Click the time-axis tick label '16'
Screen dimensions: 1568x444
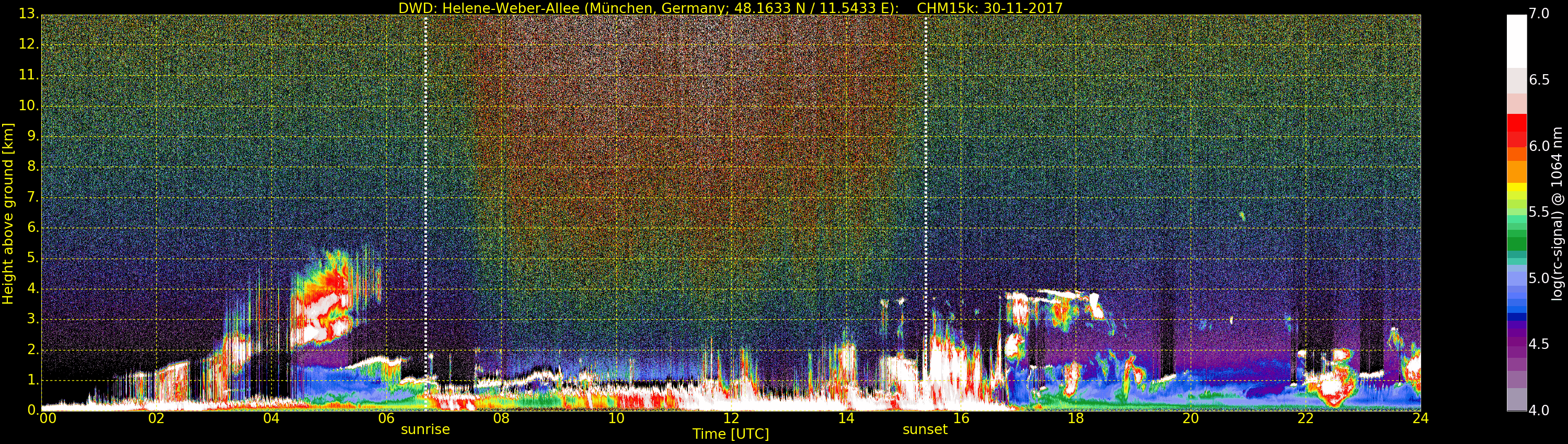coord(961,418)
